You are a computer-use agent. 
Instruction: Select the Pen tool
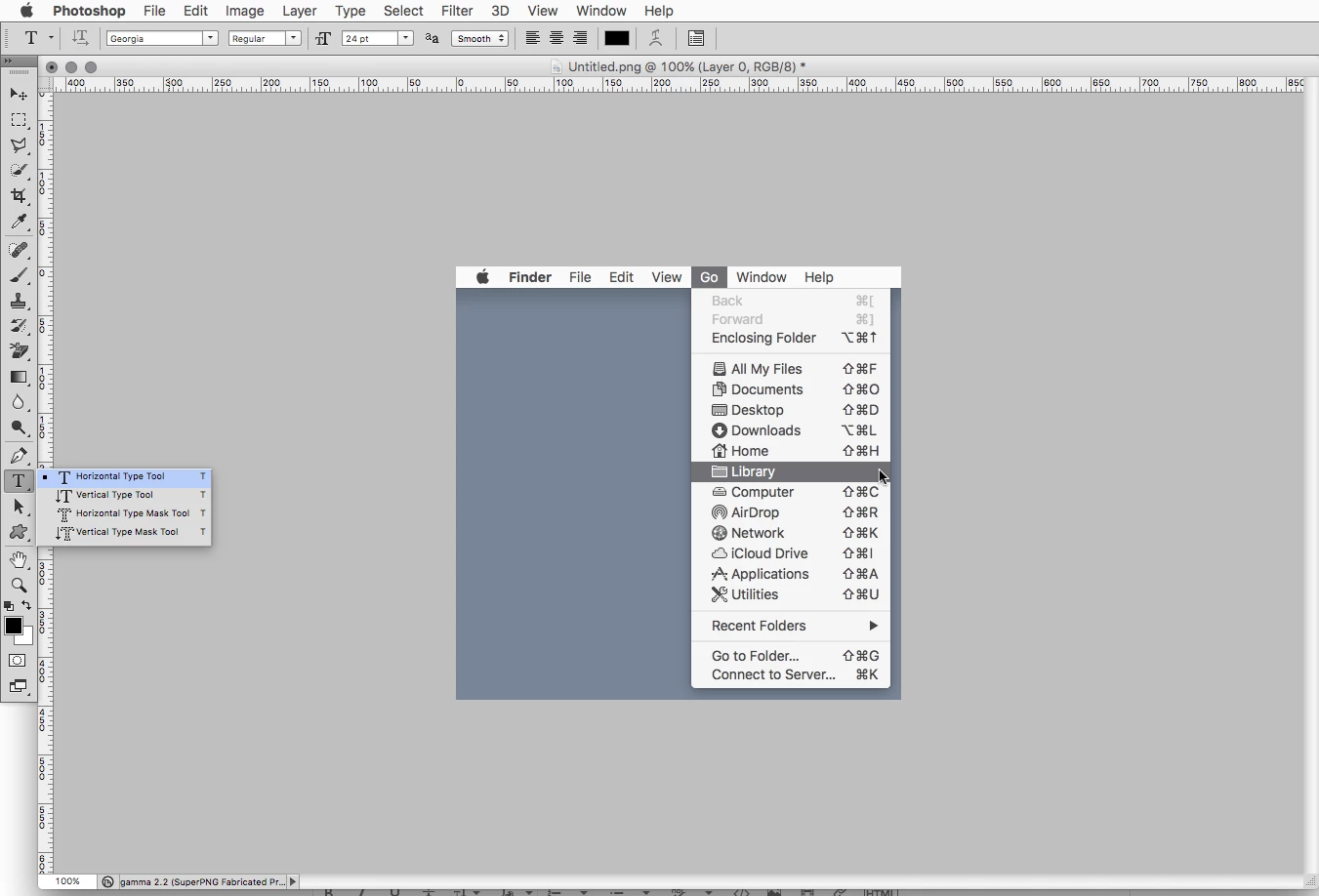(x=19, y=456)
